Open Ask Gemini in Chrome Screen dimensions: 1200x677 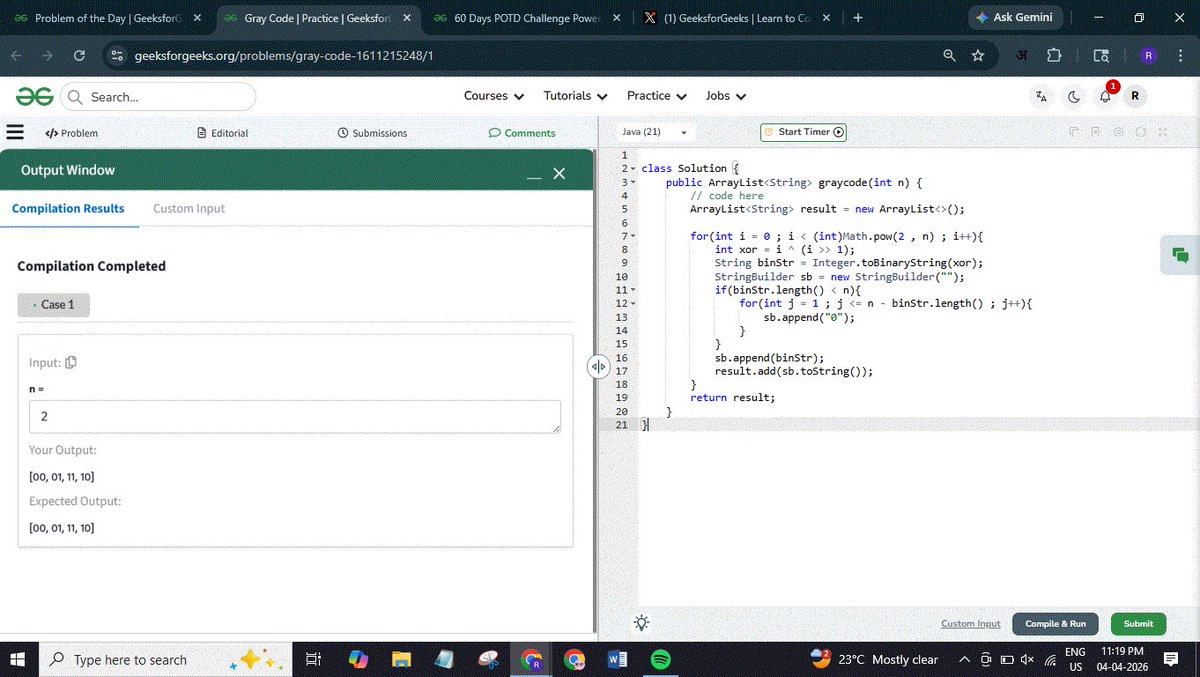click(1014, 18)
